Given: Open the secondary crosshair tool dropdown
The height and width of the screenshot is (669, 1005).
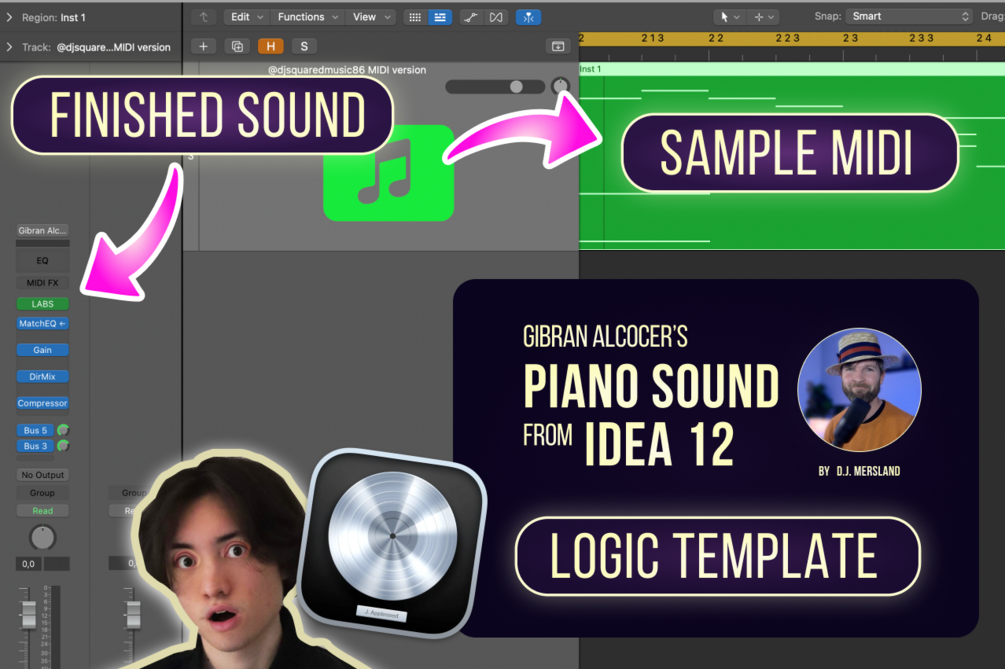Looking at the screenshot, I should (x=764, y=17).
